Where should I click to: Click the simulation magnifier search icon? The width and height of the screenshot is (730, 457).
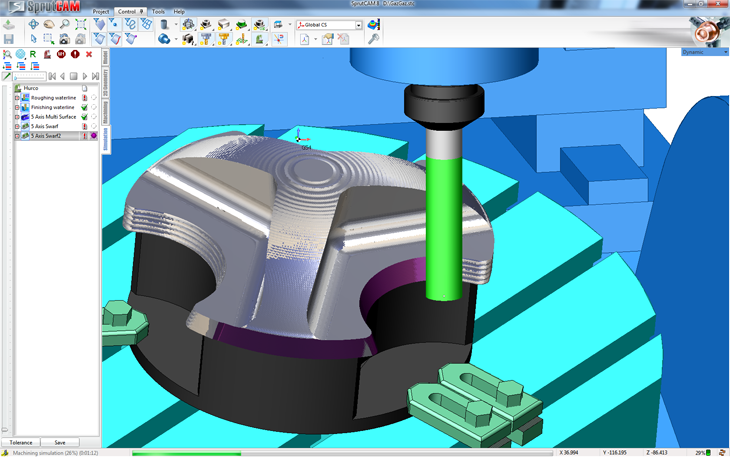(x=7, y=54)
